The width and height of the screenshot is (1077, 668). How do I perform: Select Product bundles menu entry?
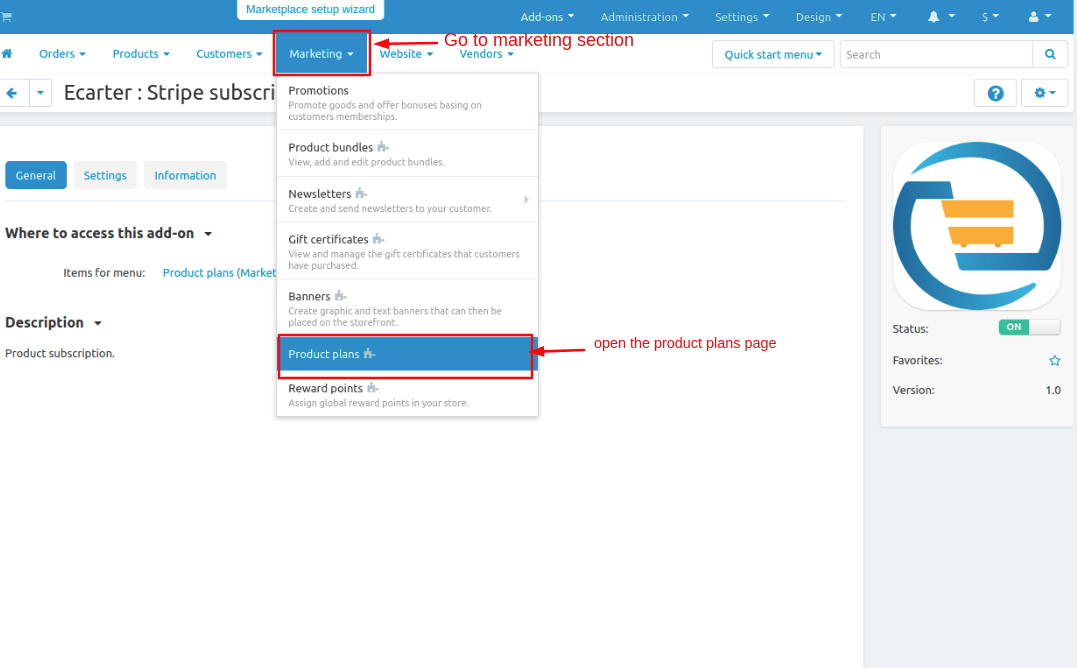pos(407,154)
